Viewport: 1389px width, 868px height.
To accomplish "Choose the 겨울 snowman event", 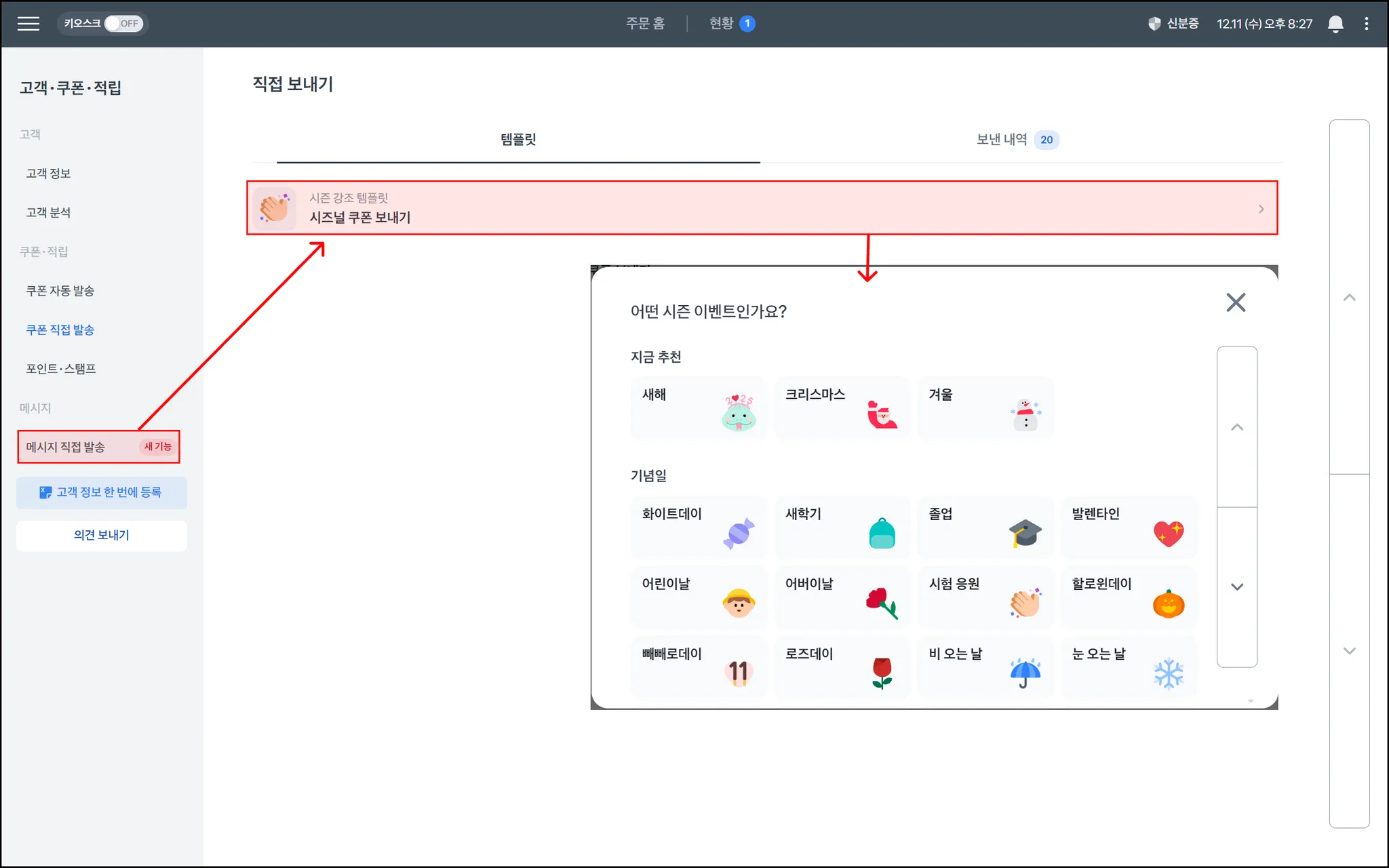I will click(x=1025, y=414).
